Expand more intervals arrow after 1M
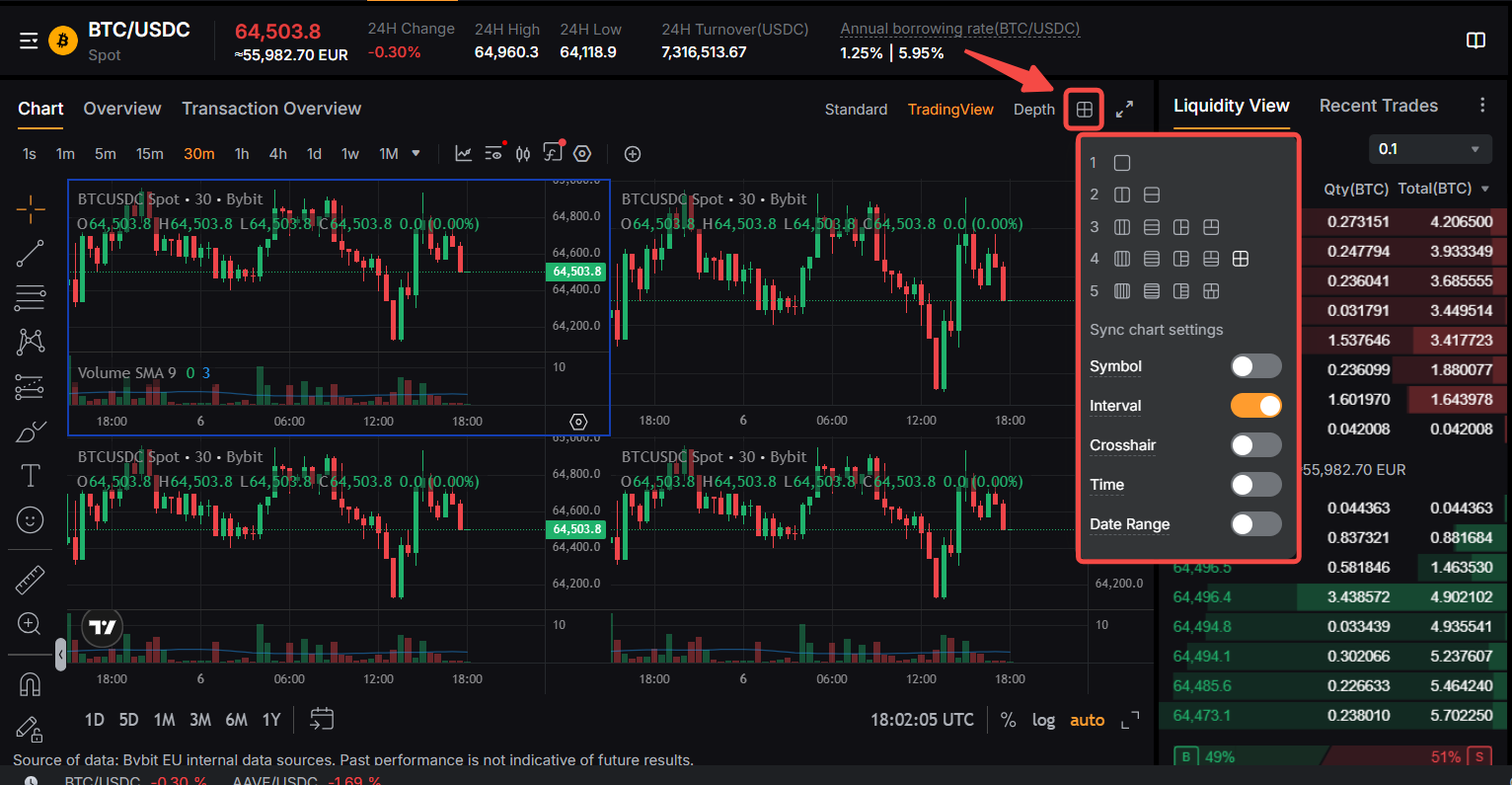This screenshot has width=1512, height=785. 416,153
